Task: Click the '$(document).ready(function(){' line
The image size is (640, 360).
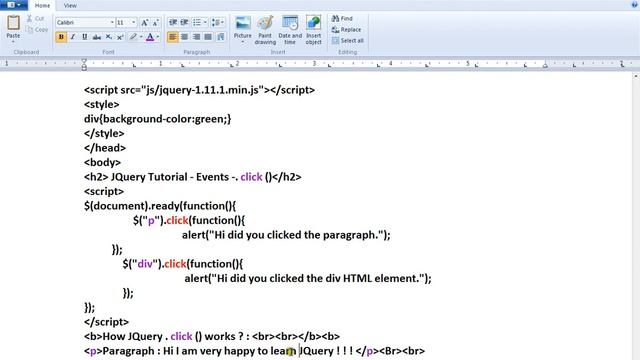Action: tap(160, 206)
